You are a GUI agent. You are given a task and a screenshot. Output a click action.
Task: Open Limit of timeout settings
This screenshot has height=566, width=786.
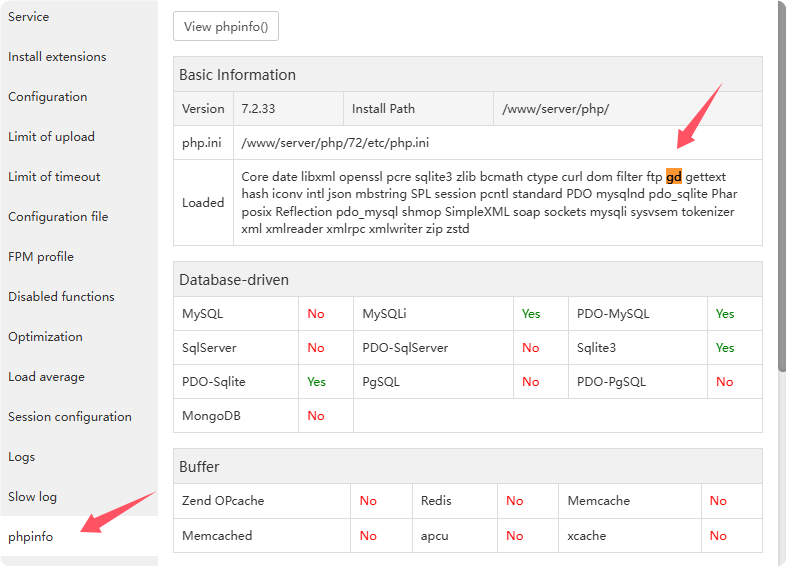pos(54,177)
